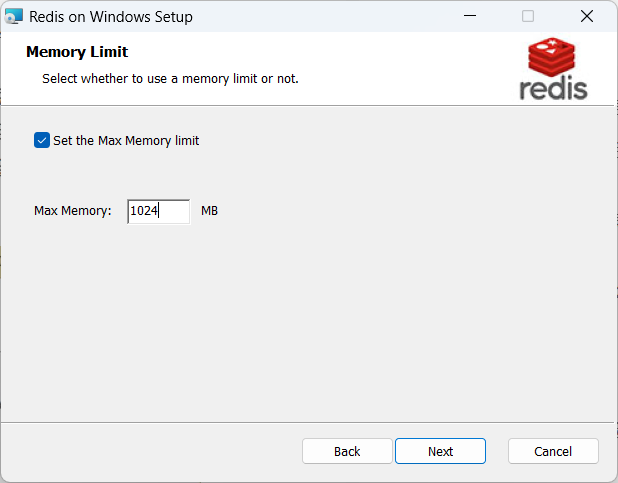Screen dimensions: 618x483
Task: Click the installer icon in title bar
Action: point(13,17)
